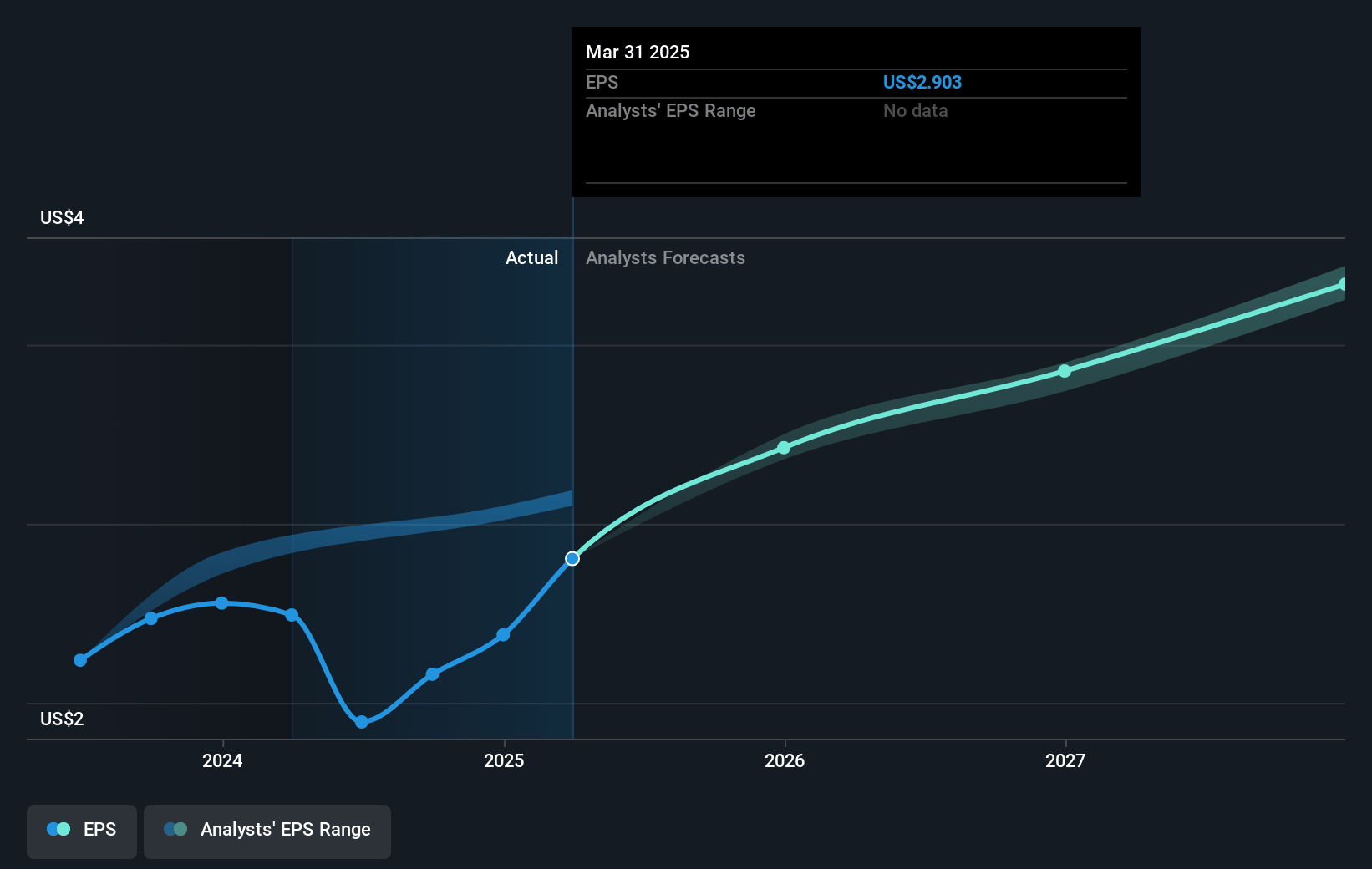Click the EPS data point late 2024 before 2025
1372x869 pixels.
coord(432,674)
